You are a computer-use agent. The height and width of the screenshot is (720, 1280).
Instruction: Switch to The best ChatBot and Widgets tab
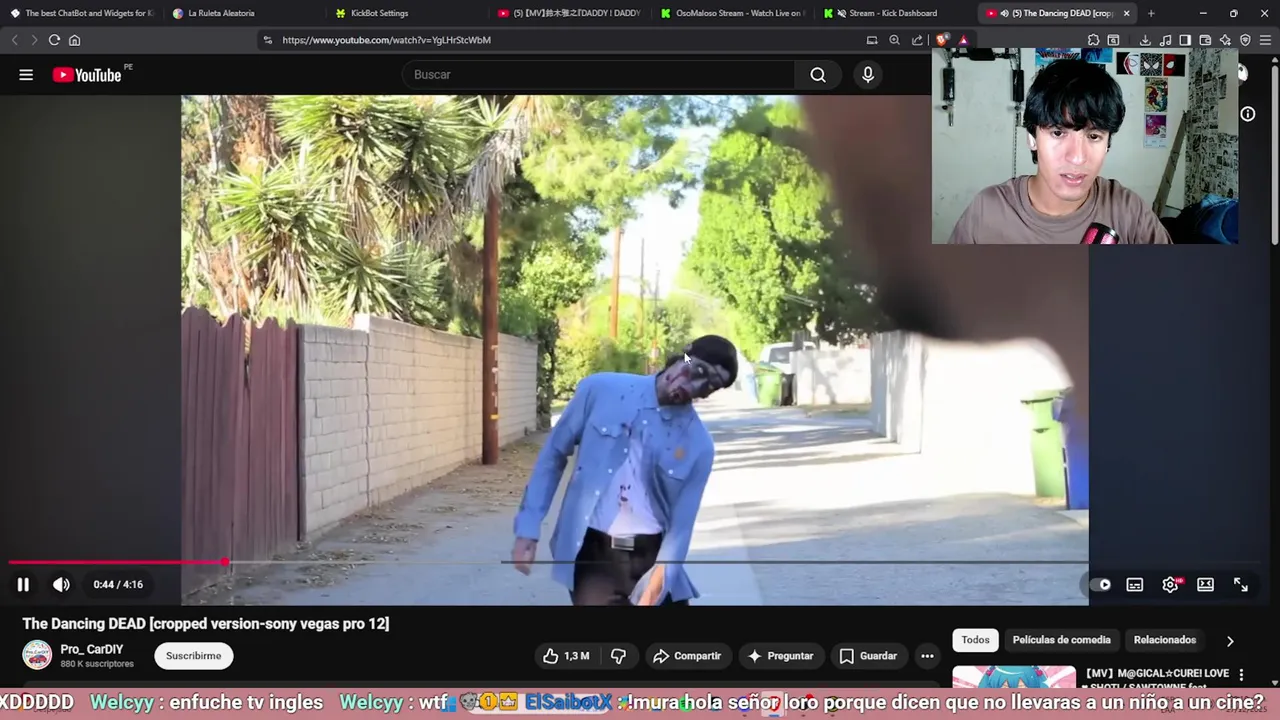point(81,13)
